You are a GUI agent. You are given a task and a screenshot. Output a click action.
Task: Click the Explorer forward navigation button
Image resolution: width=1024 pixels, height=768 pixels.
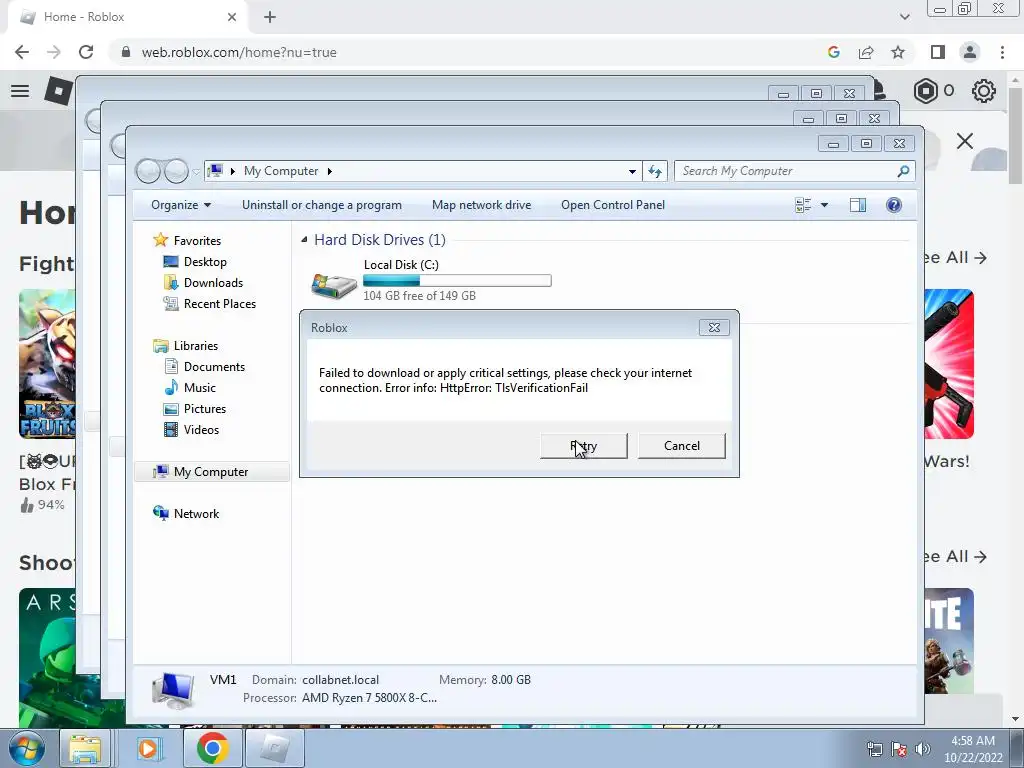point(176,171)
